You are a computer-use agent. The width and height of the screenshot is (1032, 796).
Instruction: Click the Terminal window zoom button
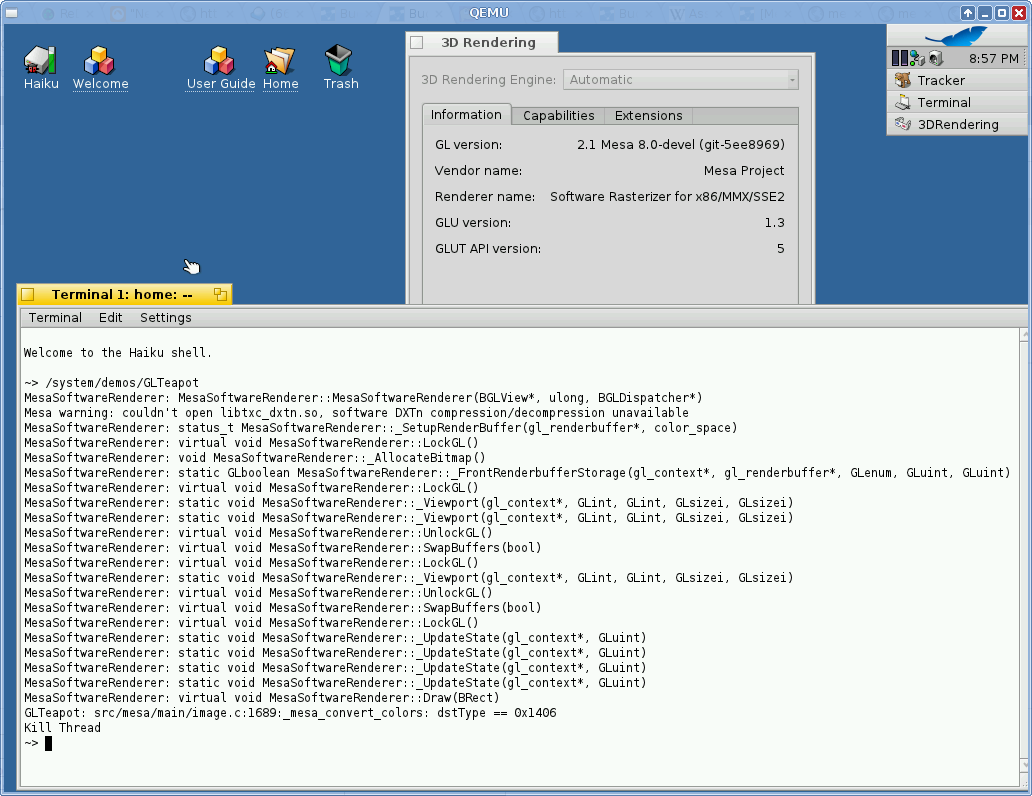[220, 294]
